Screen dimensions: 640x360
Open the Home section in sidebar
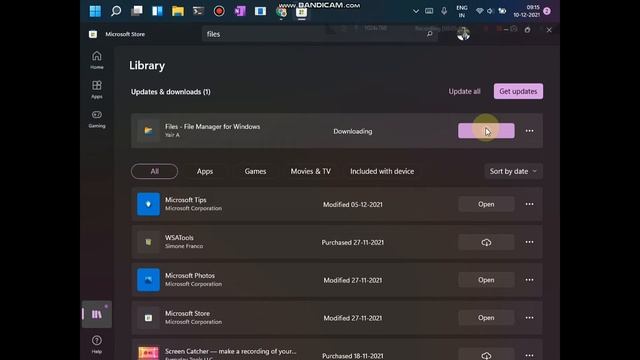[97, 60]
